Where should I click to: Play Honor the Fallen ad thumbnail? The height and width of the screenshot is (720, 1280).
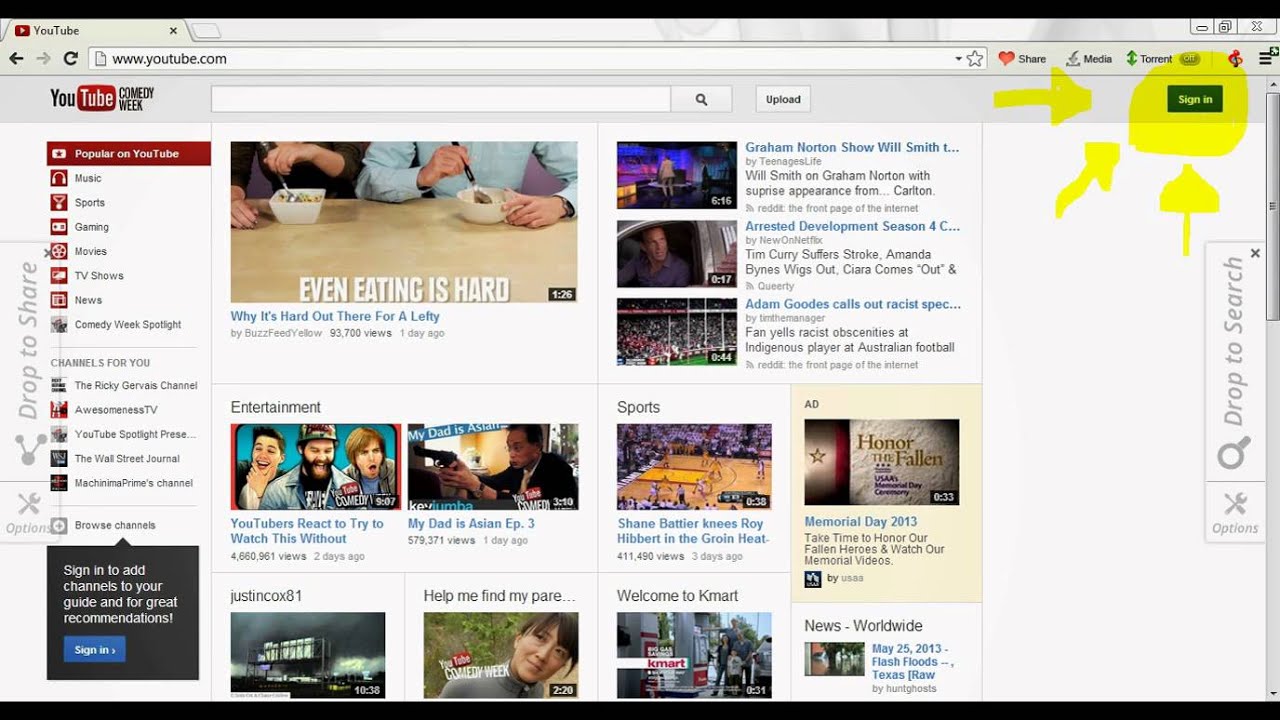pyautogui.click(x=881, y=462)
